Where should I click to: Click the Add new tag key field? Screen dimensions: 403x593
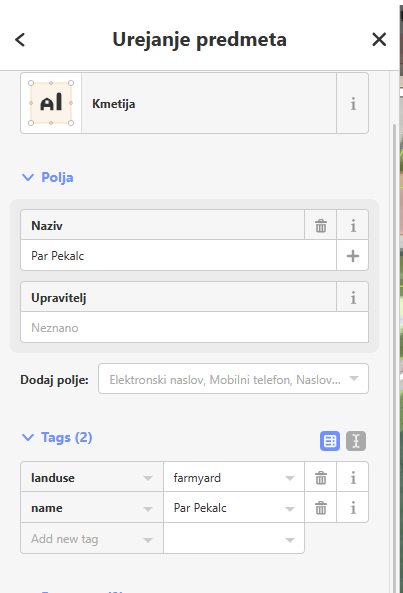92,539
